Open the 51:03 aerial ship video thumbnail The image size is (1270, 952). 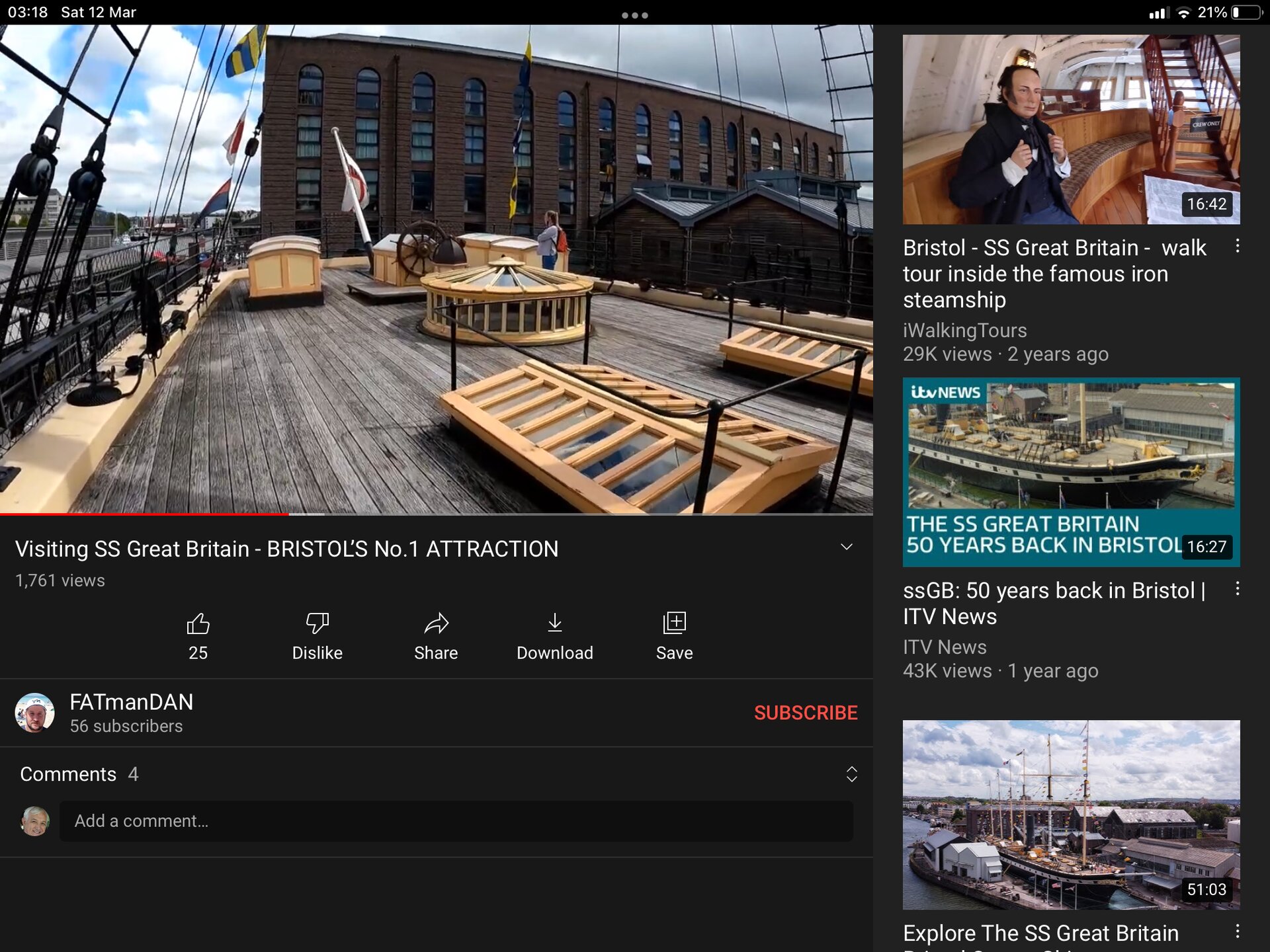click(1071, 814)
